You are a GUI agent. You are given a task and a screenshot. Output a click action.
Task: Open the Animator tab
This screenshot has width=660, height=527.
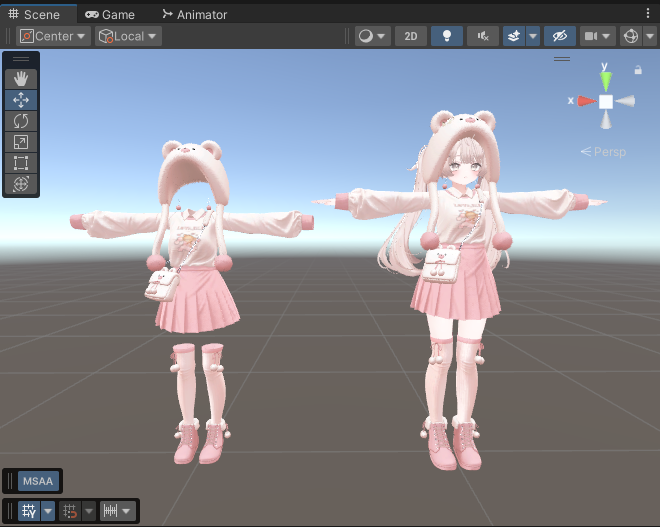coord(194,14)
